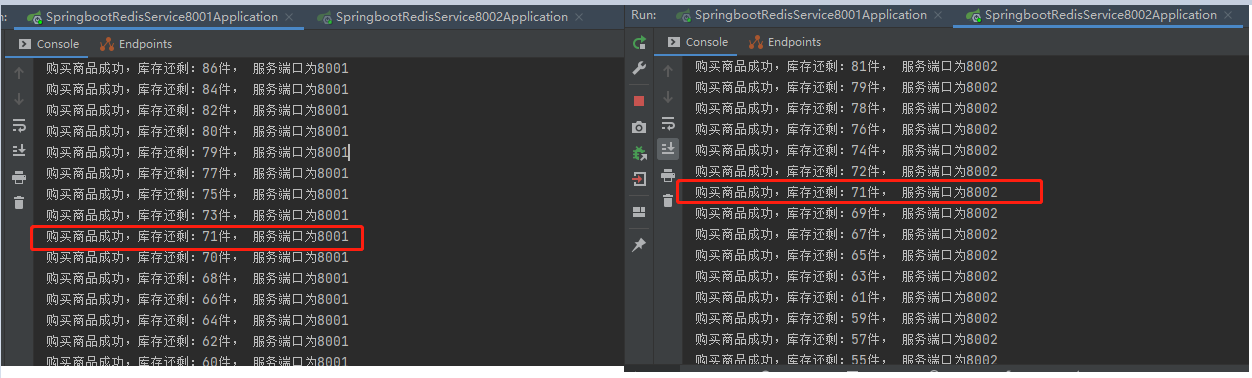Click the 库存还剩: 59件 line on port 8002
Viewport: 1252px width, 378px height.
846,318
